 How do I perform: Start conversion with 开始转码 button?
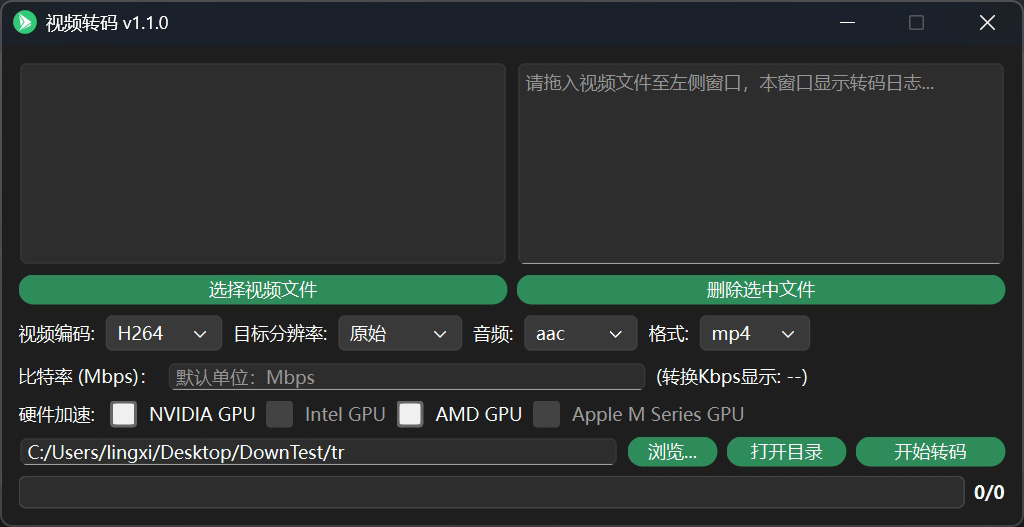pyautogui.click(x=930, y=452)
